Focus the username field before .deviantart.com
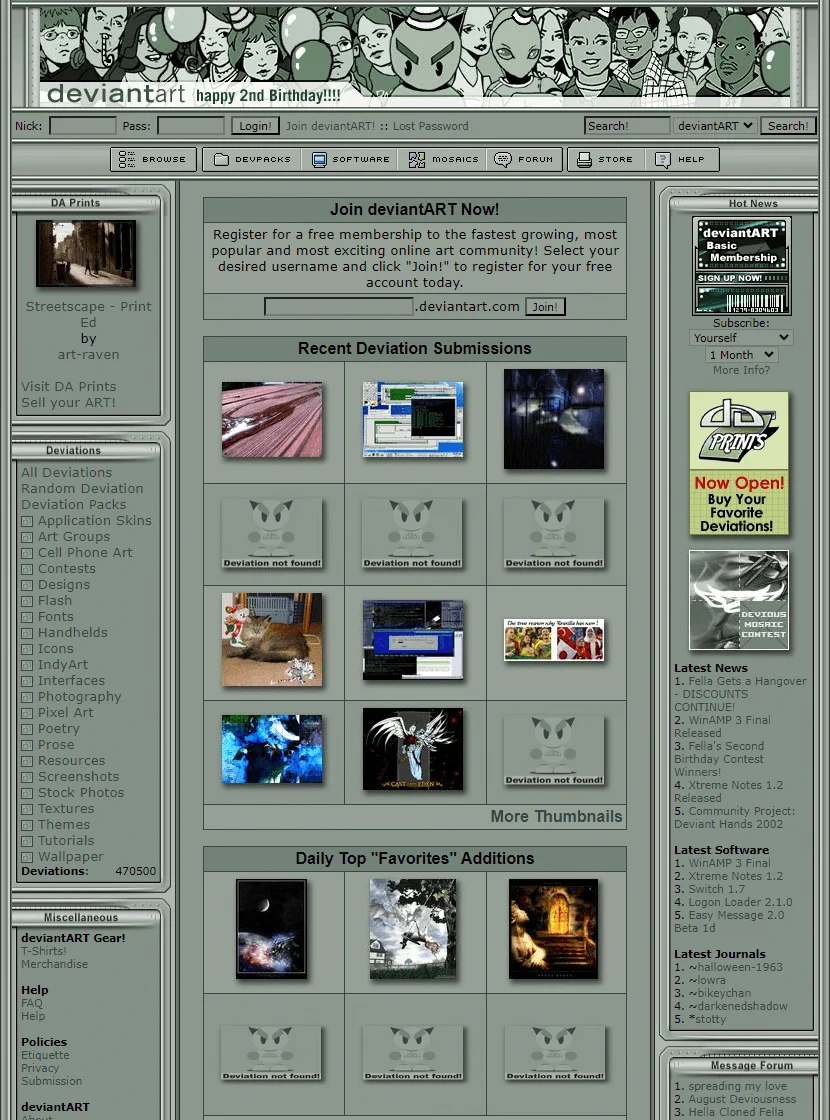 click(x=339, y=306)
